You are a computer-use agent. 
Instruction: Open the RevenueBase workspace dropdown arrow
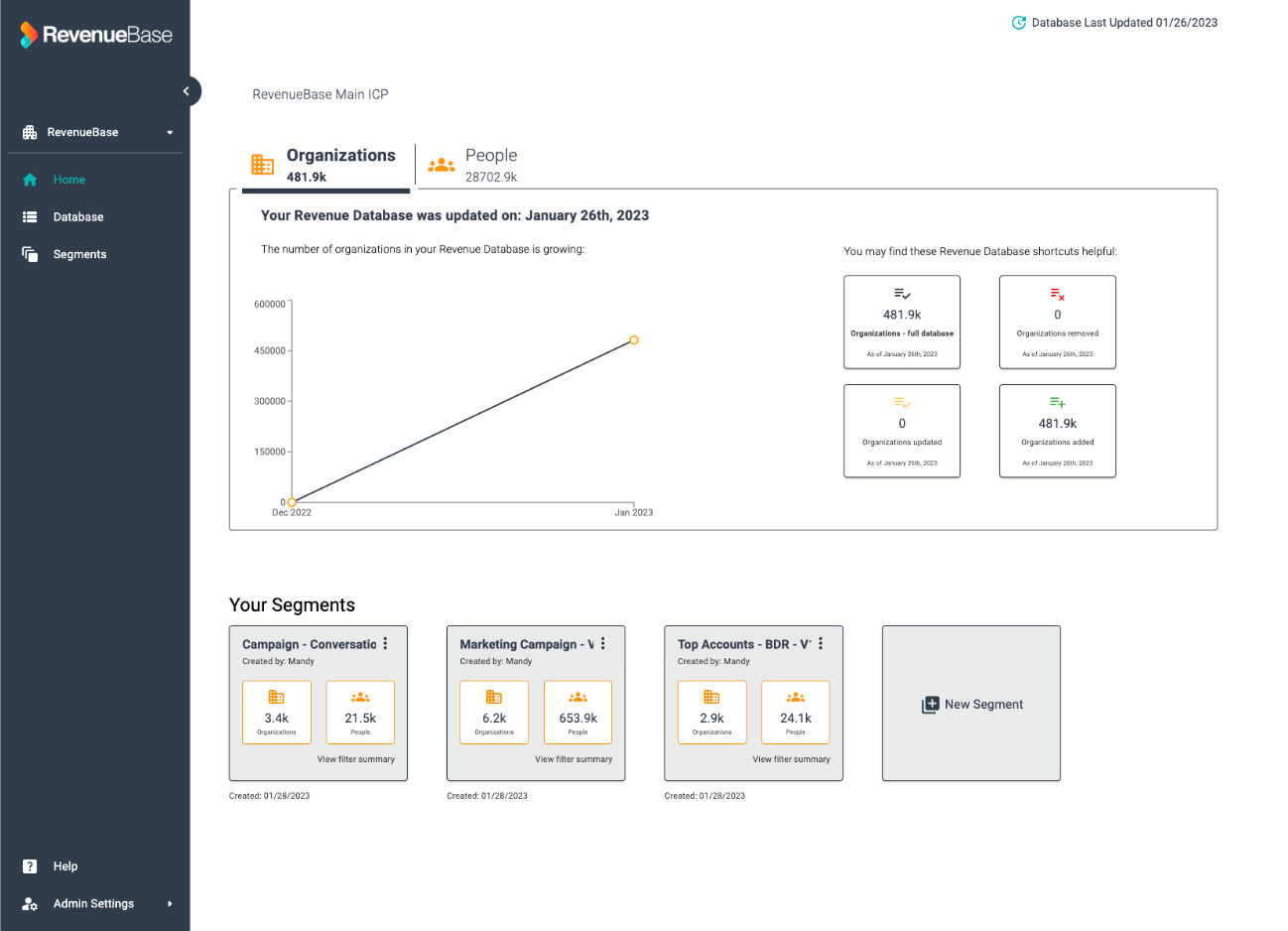pos(170,132)
